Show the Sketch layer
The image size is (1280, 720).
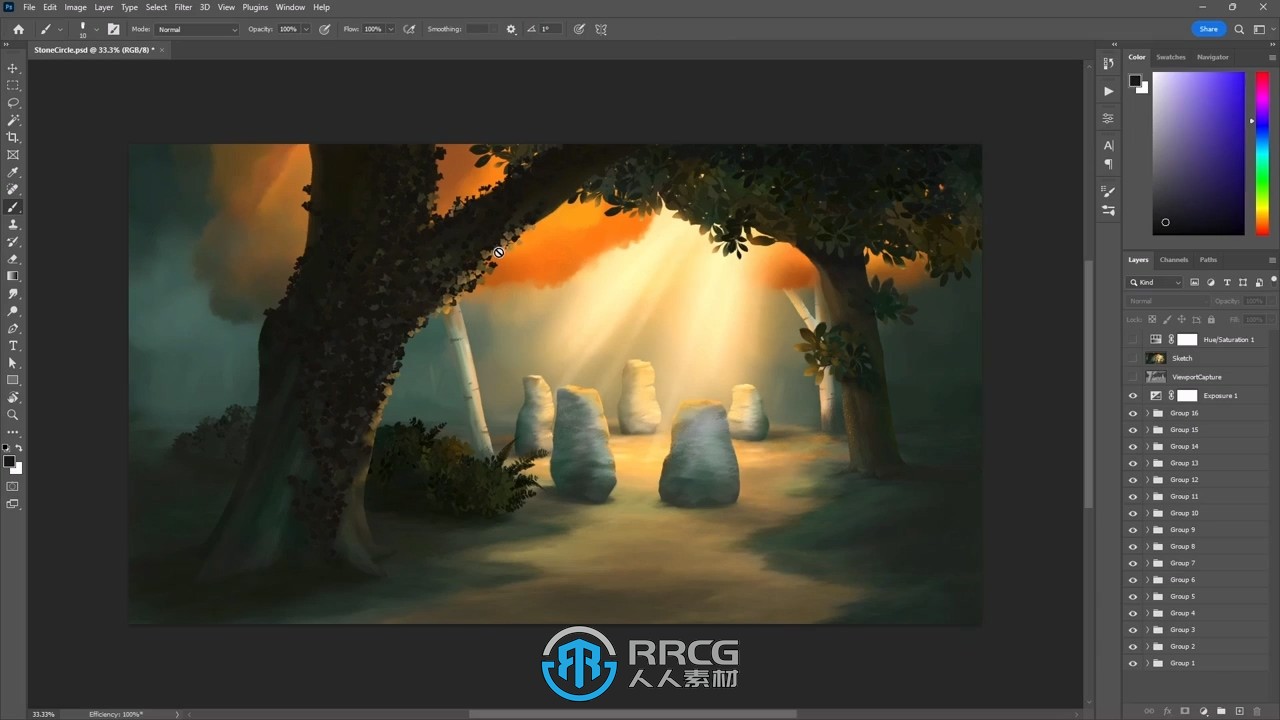pyautogui.click(x=1133, y=358)
